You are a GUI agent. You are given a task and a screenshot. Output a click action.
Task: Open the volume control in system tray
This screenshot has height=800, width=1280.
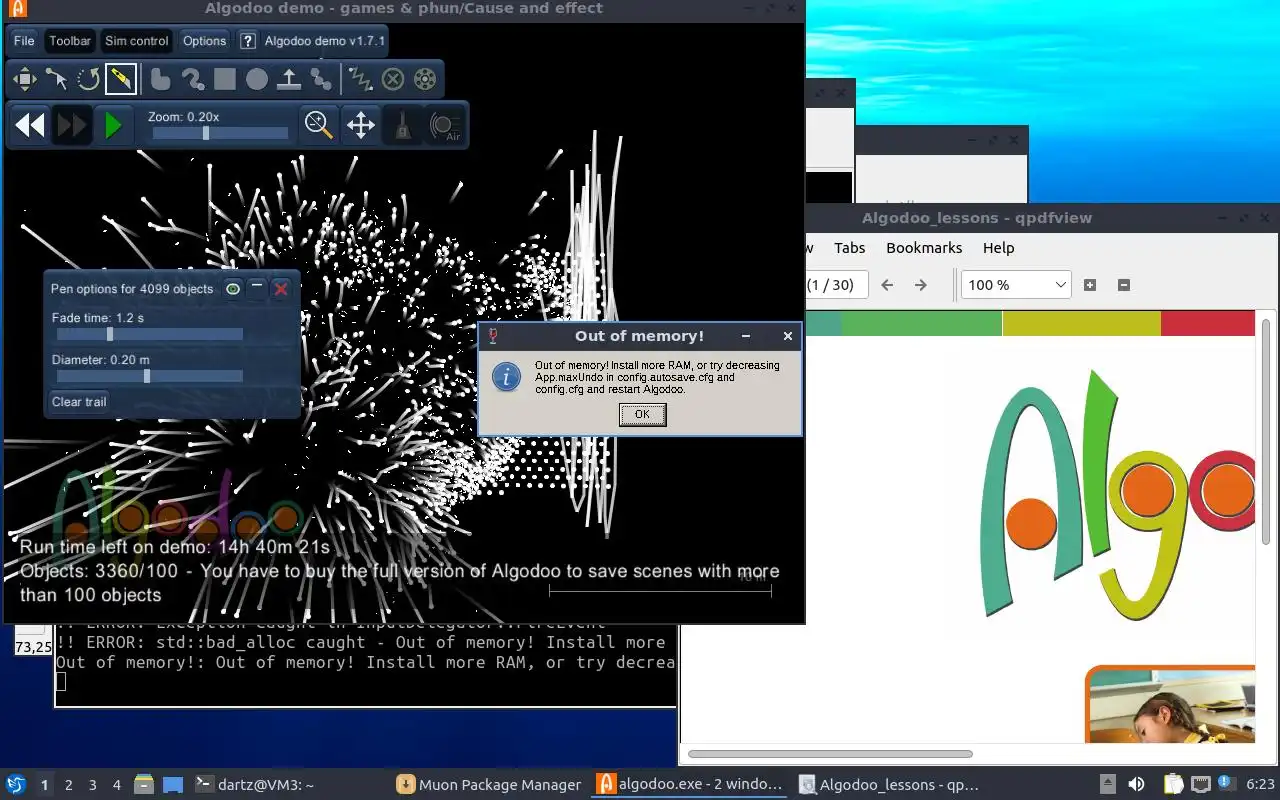(x=1136, y=785)
